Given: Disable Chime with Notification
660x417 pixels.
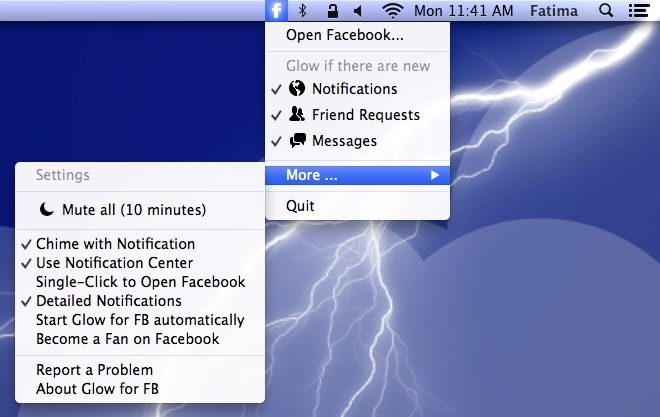Looking at the screenshot, I should click(x=140, y=244).
